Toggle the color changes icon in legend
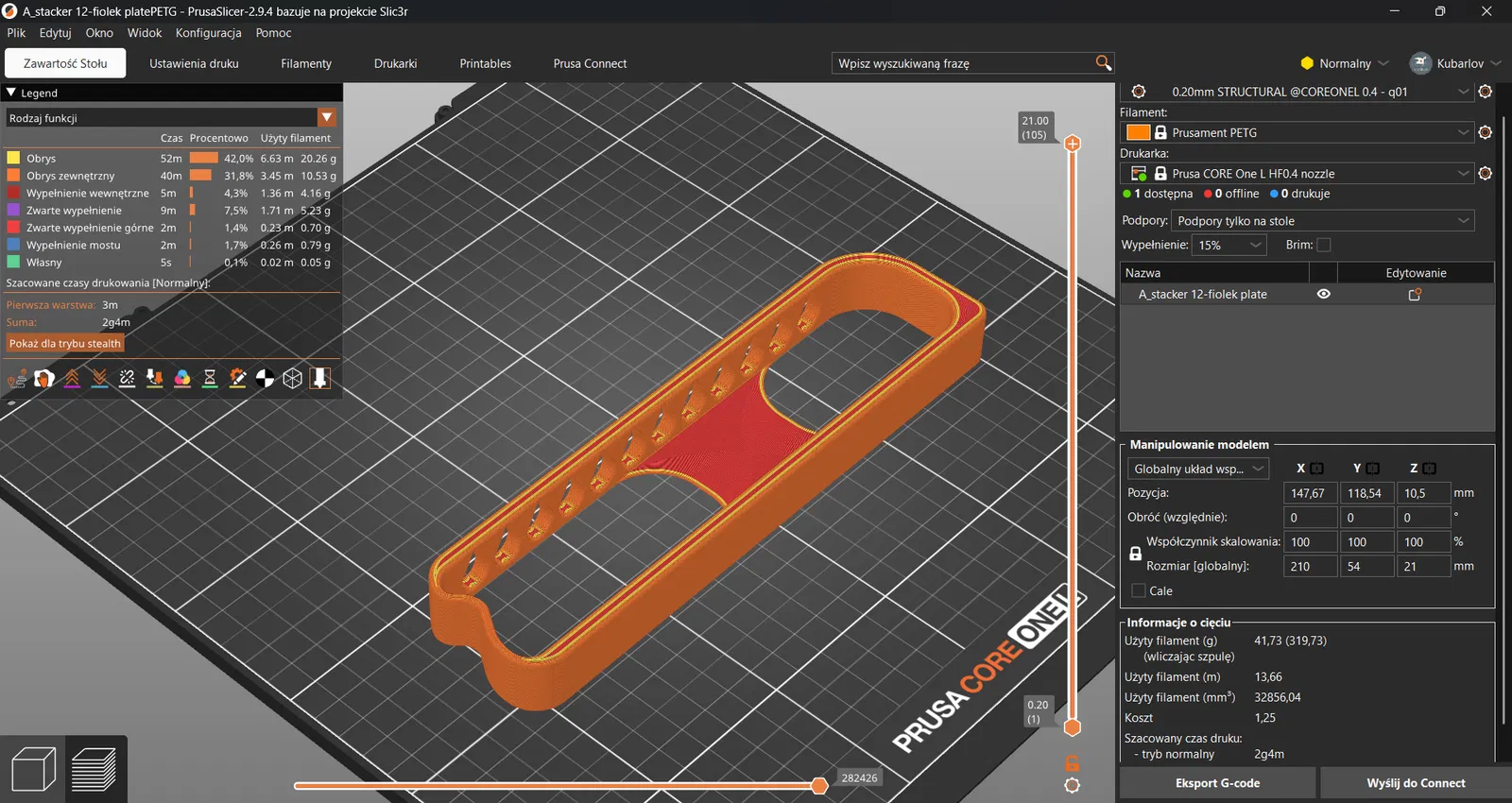The width and height of the screenshot is (1512, 803). coord(182,379)
